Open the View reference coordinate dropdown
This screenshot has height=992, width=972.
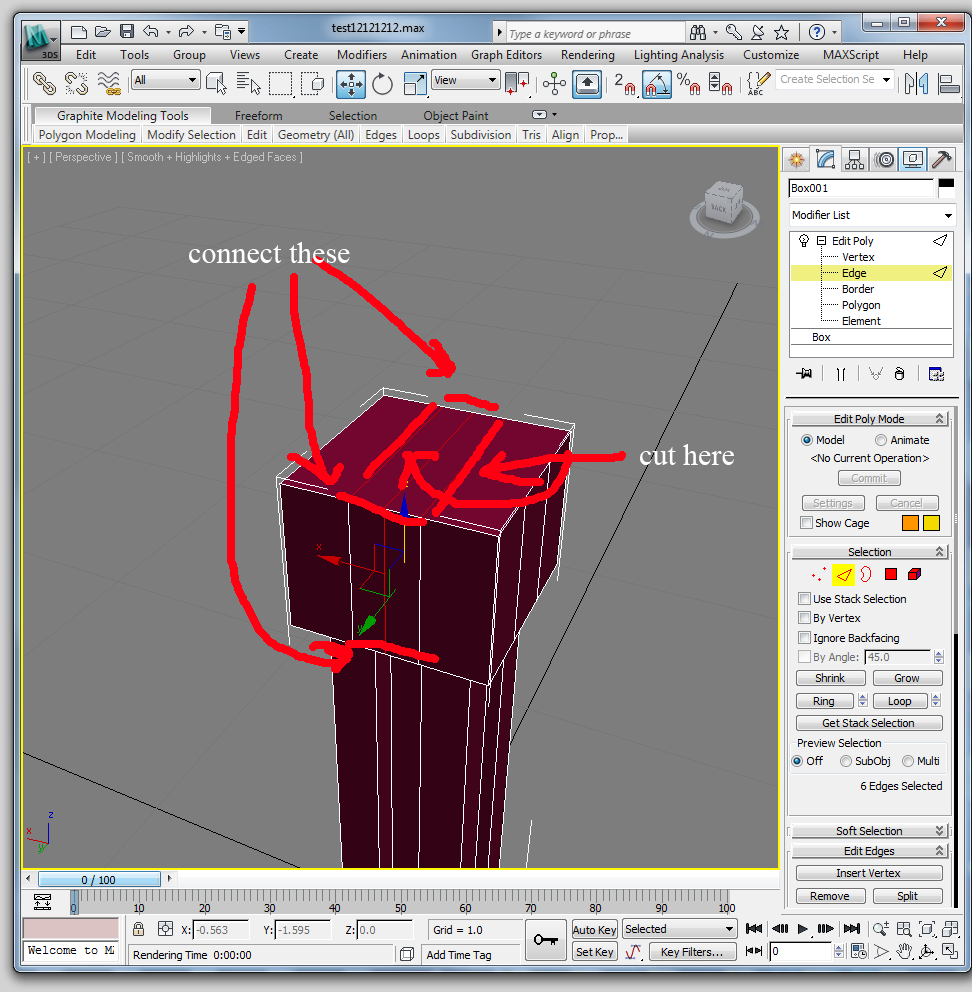465,81
